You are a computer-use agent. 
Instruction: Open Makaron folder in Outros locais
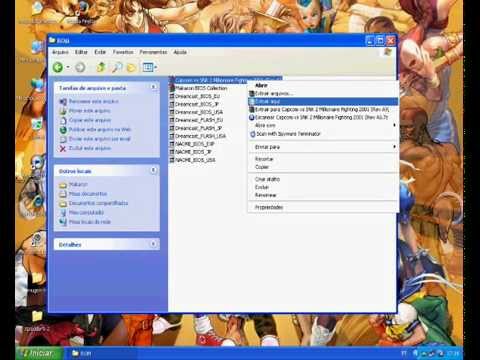tap(78, 184)
